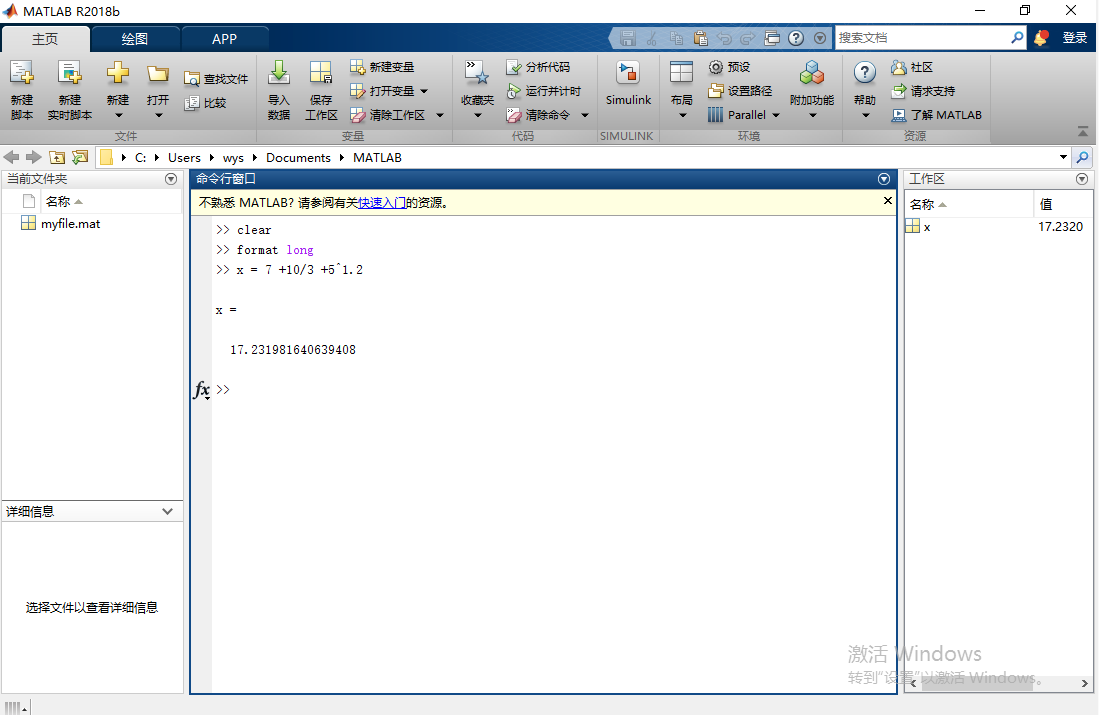Viewport: 1099px width, 715px height.
Task: Collapse the Details (详细信息) panel chevron
Action: coord(168,512)
